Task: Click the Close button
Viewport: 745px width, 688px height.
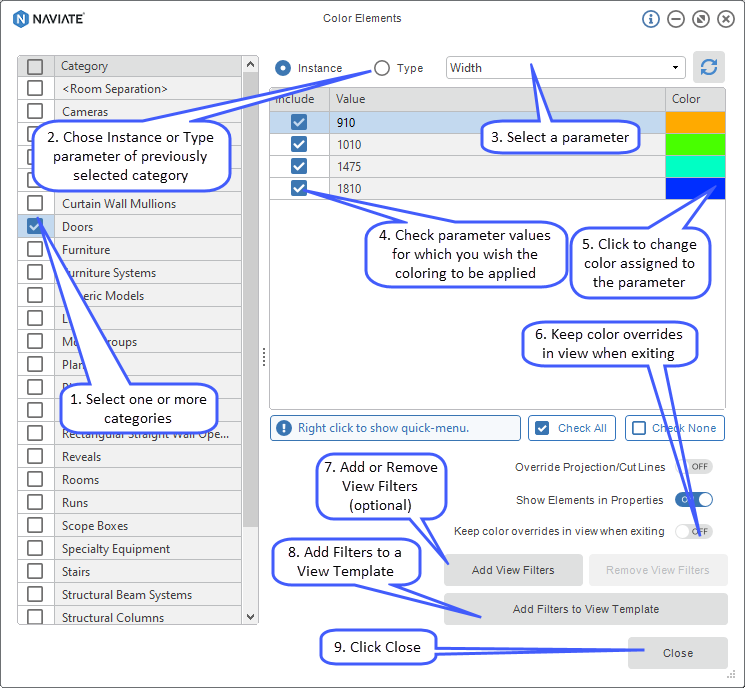Action: (x=678, y=653)
